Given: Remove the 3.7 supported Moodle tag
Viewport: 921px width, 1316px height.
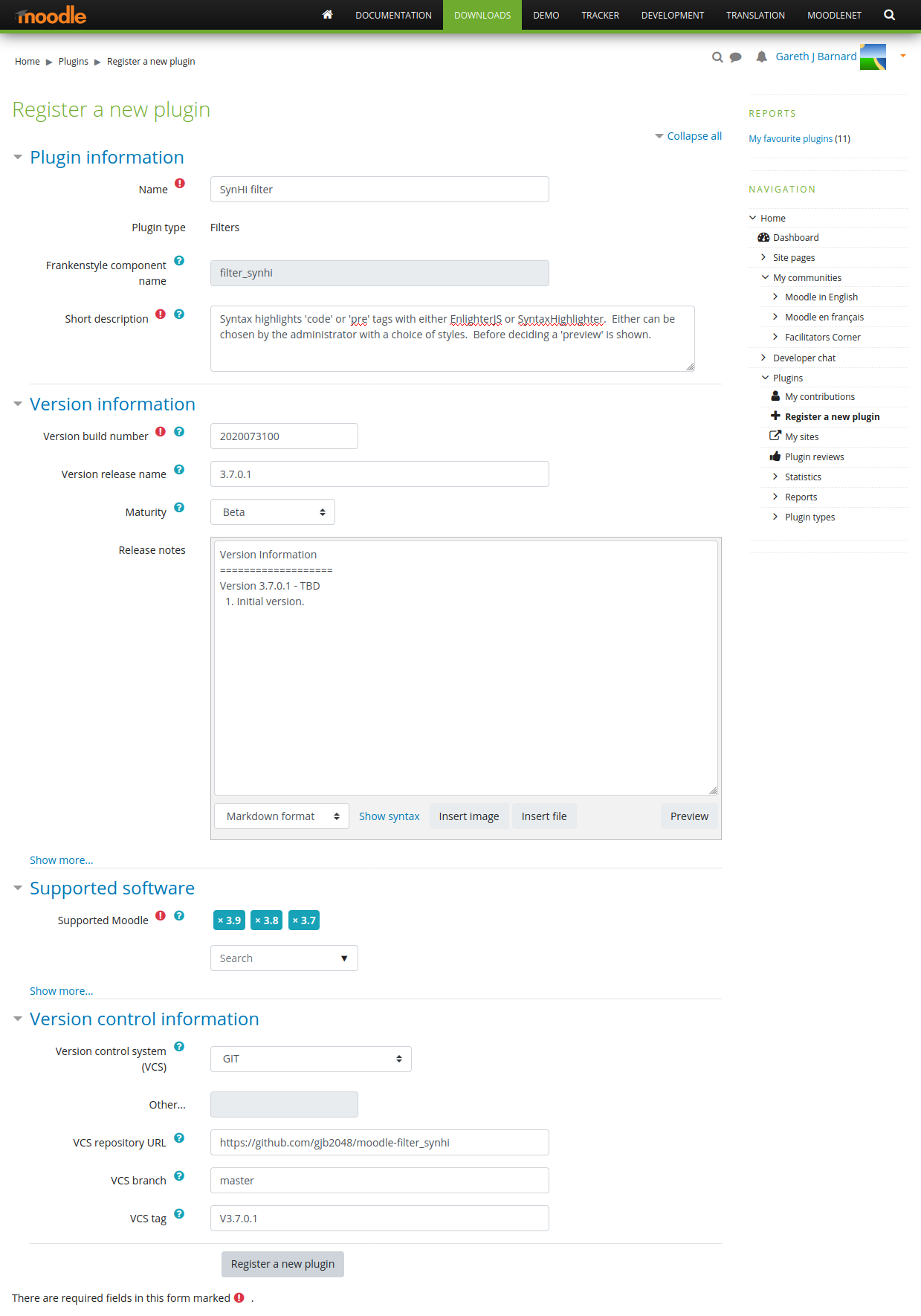Looking at the screenshot, I should tap(304, 920).
